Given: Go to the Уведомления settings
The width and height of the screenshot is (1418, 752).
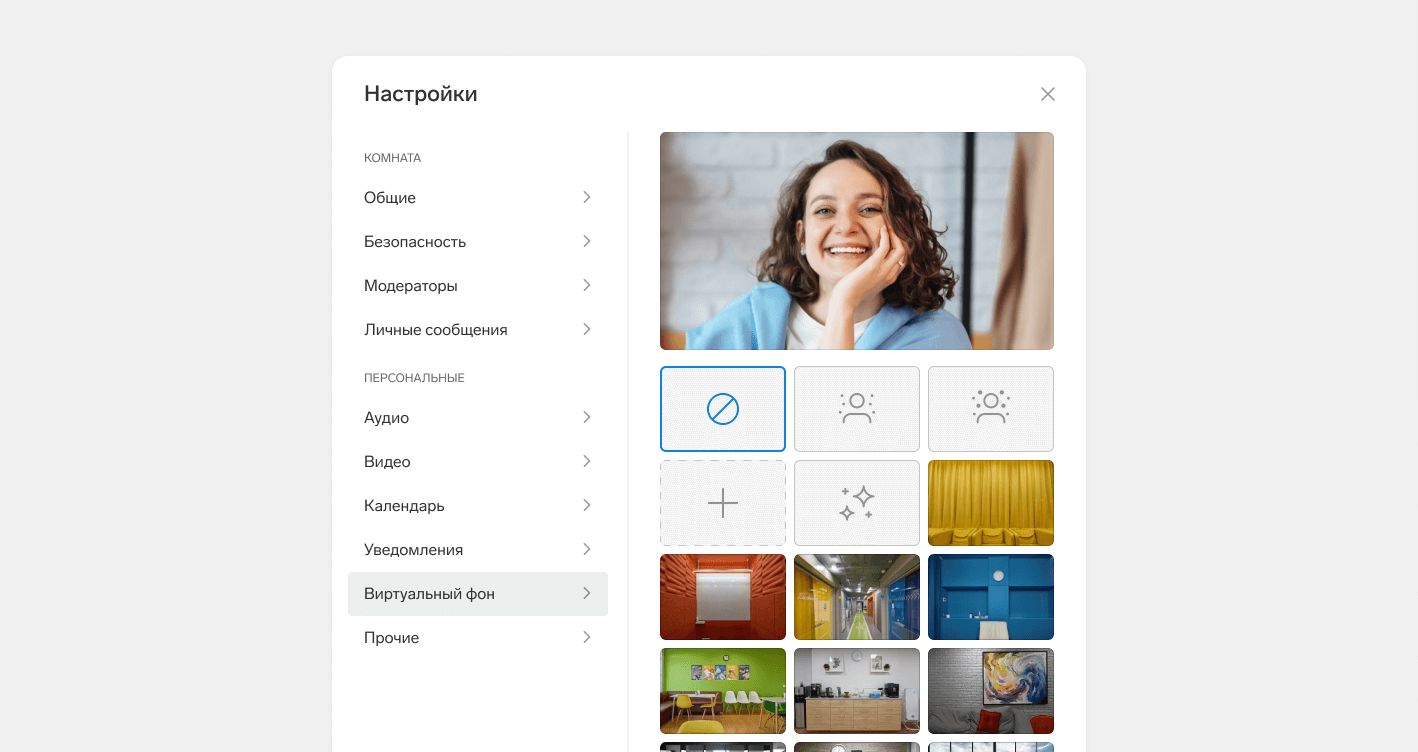Looking at the screenshot, I should (x=478, y=550).
